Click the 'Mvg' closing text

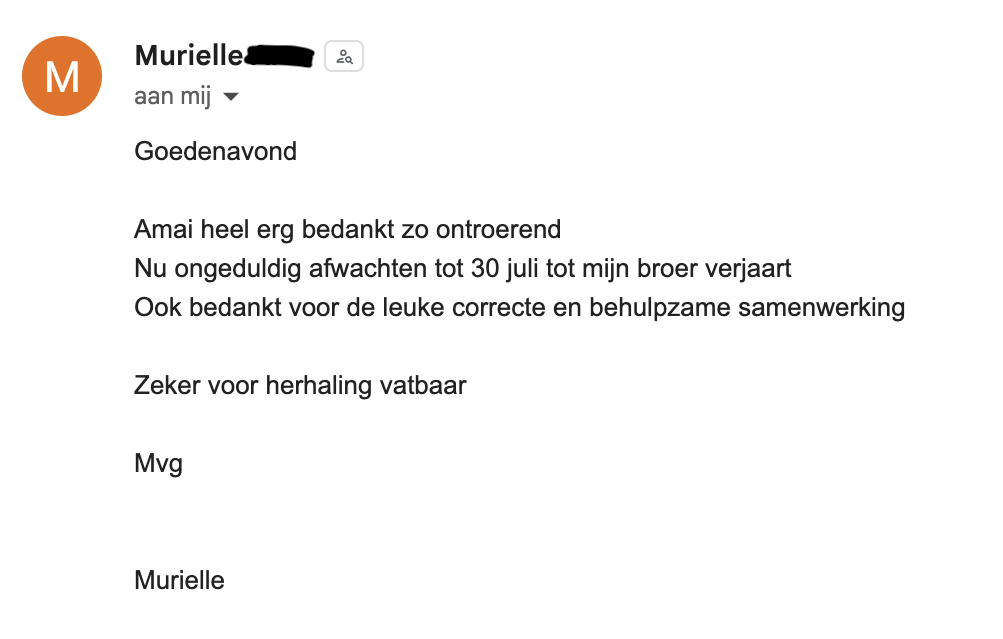click(x=158, y=463)
